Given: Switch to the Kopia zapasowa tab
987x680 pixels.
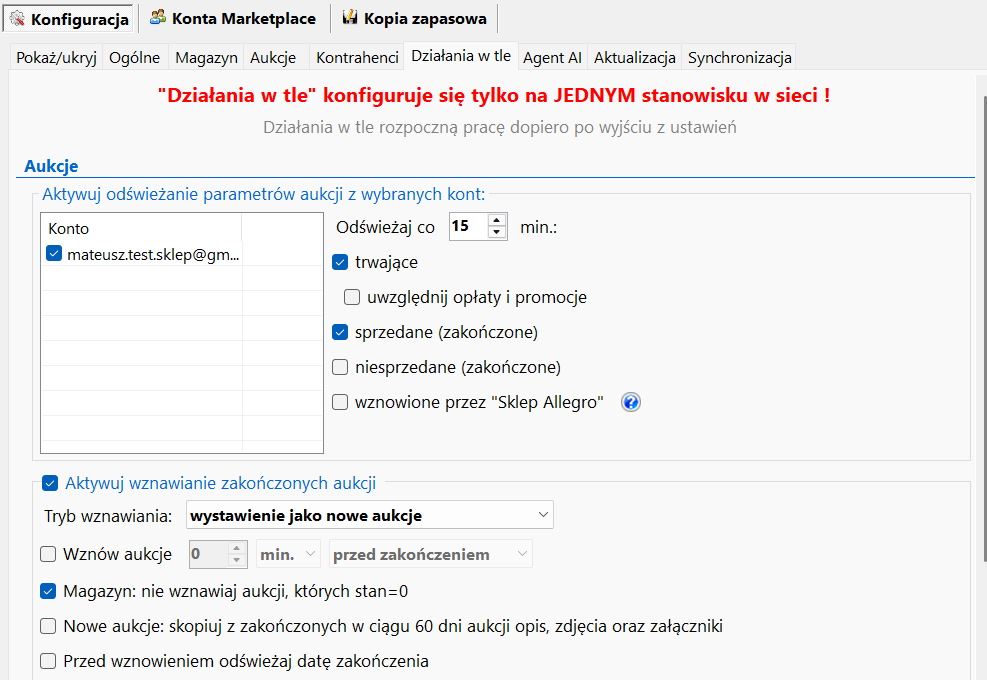Looking at the screenshot, I should 414,19.
